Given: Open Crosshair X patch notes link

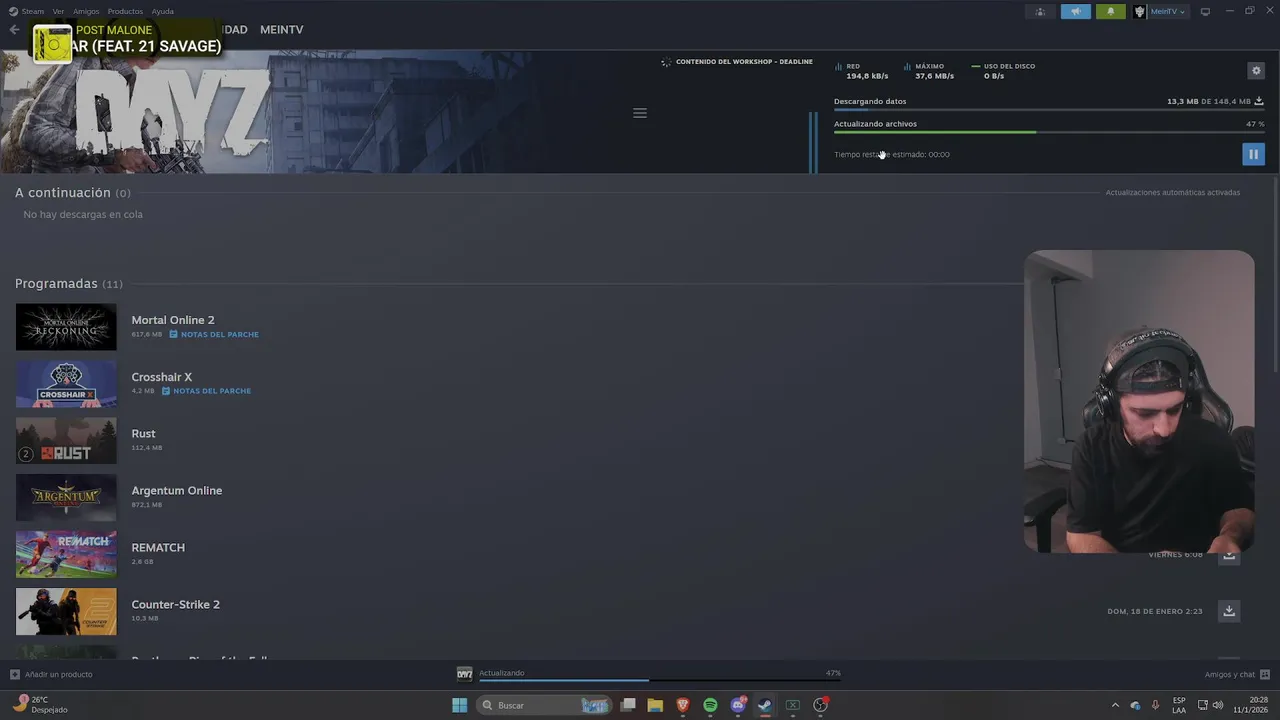Looking at the screenshot, I should click(206, 391).
